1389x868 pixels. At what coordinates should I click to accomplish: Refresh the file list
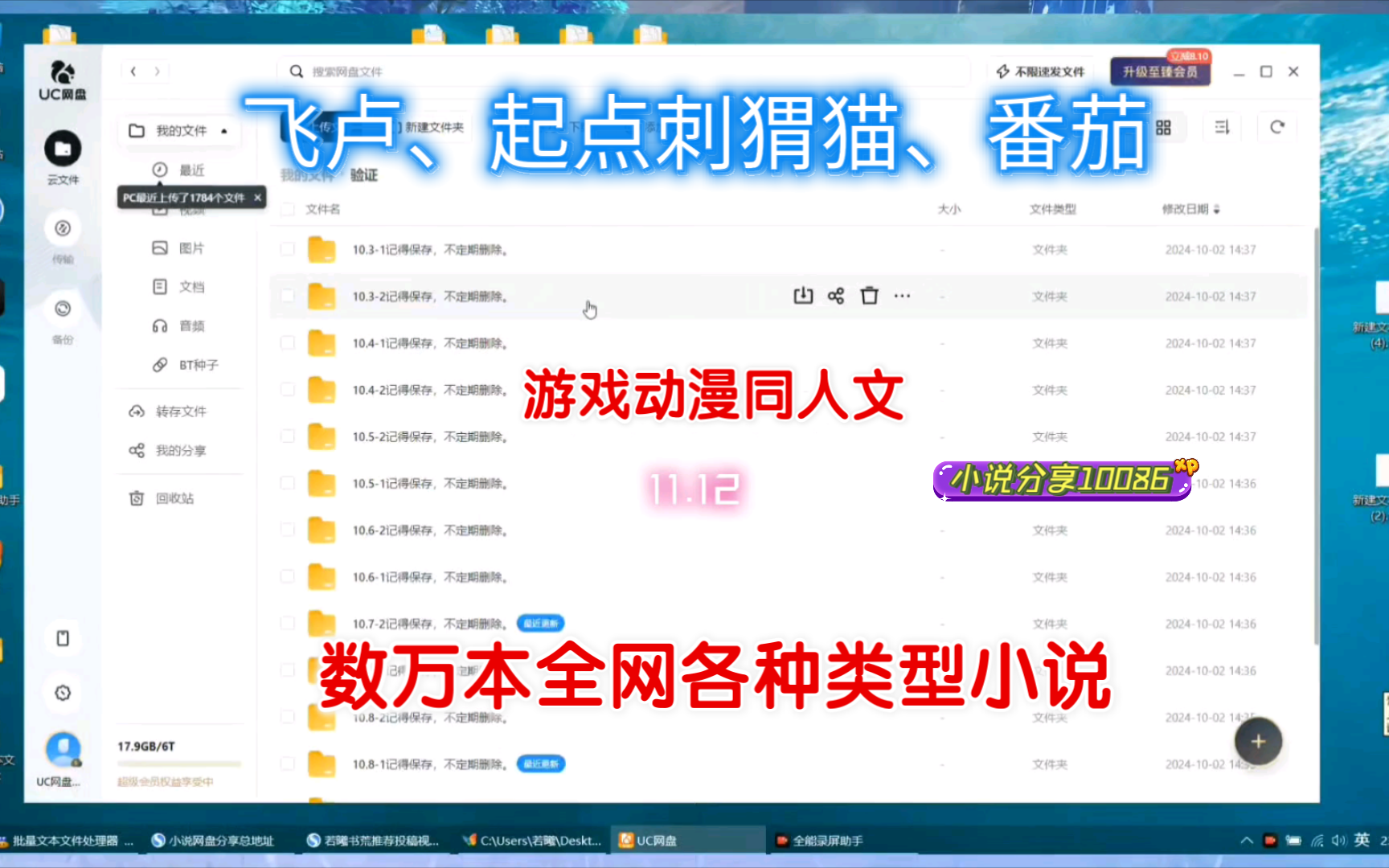[x=1277, y=127]
